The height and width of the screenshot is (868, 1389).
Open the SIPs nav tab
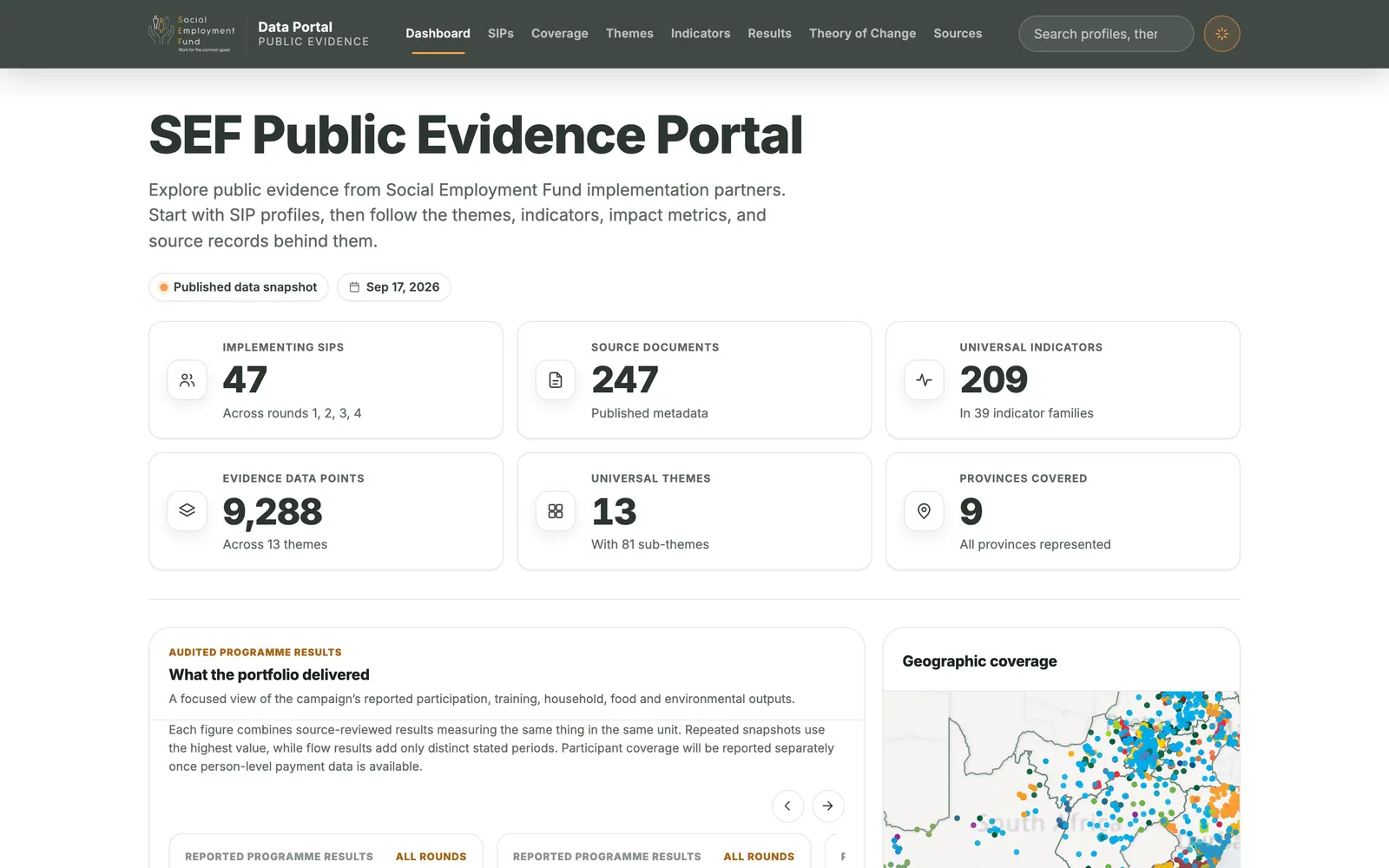tap(501, 34)
